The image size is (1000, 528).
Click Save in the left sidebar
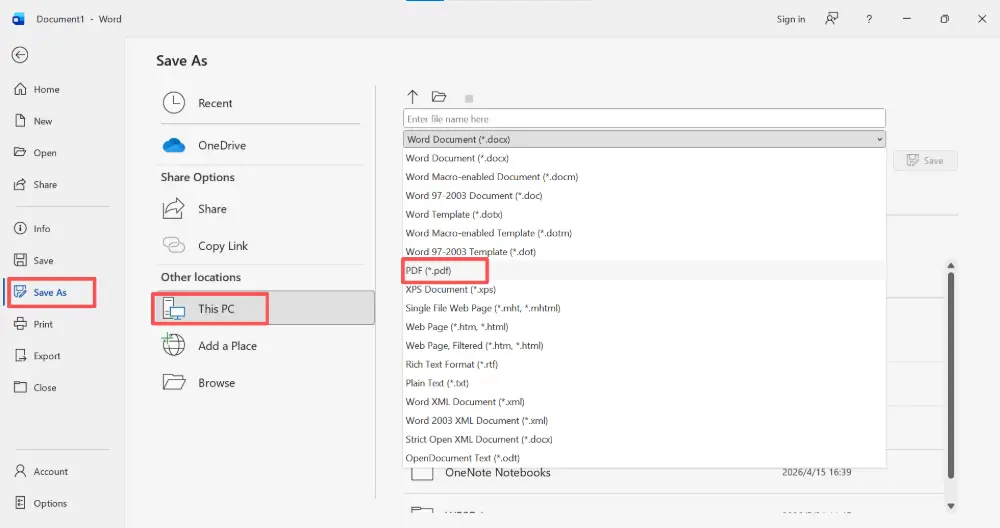[x=34, y=260]
